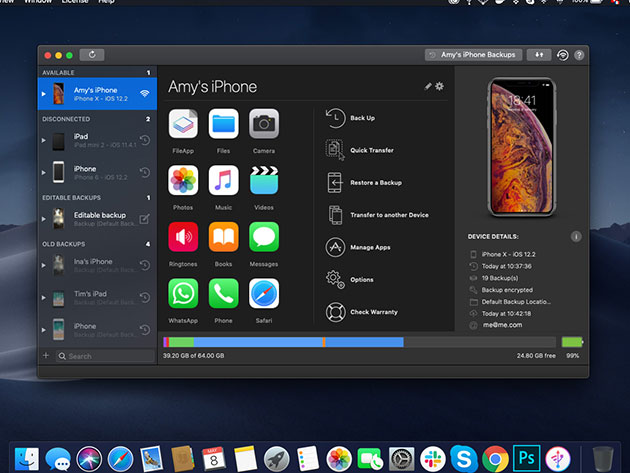Expand the Editable backup entry
This screenshot has height=473, width=630.
coord(43,219)
